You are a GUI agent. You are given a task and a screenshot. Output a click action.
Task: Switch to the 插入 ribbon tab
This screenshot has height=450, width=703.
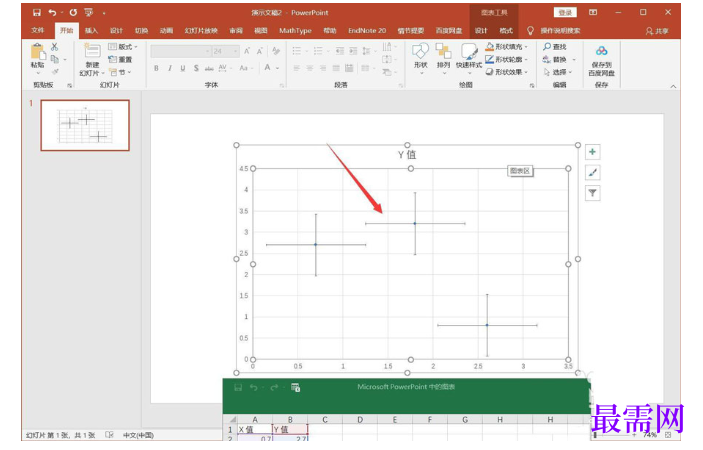[x=91, y=30]
